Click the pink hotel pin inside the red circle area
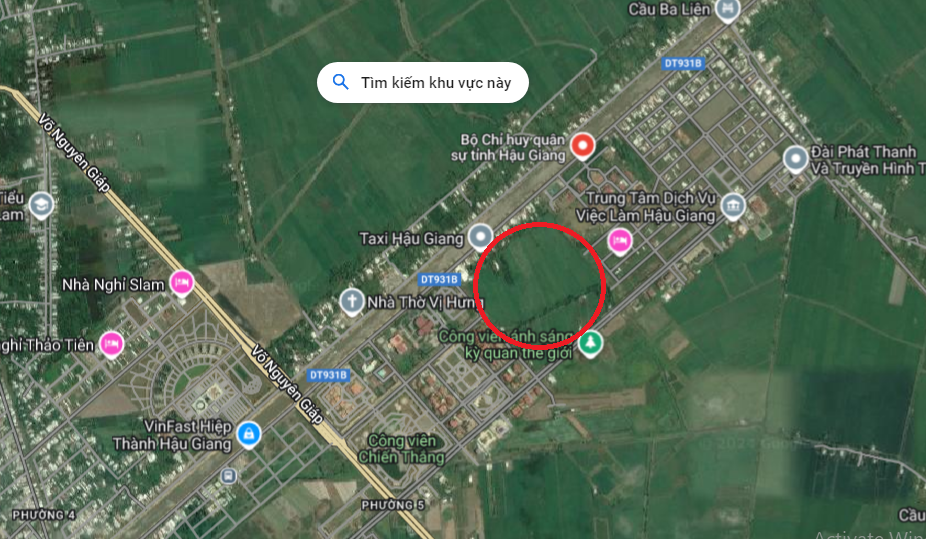 pos(619,241)
